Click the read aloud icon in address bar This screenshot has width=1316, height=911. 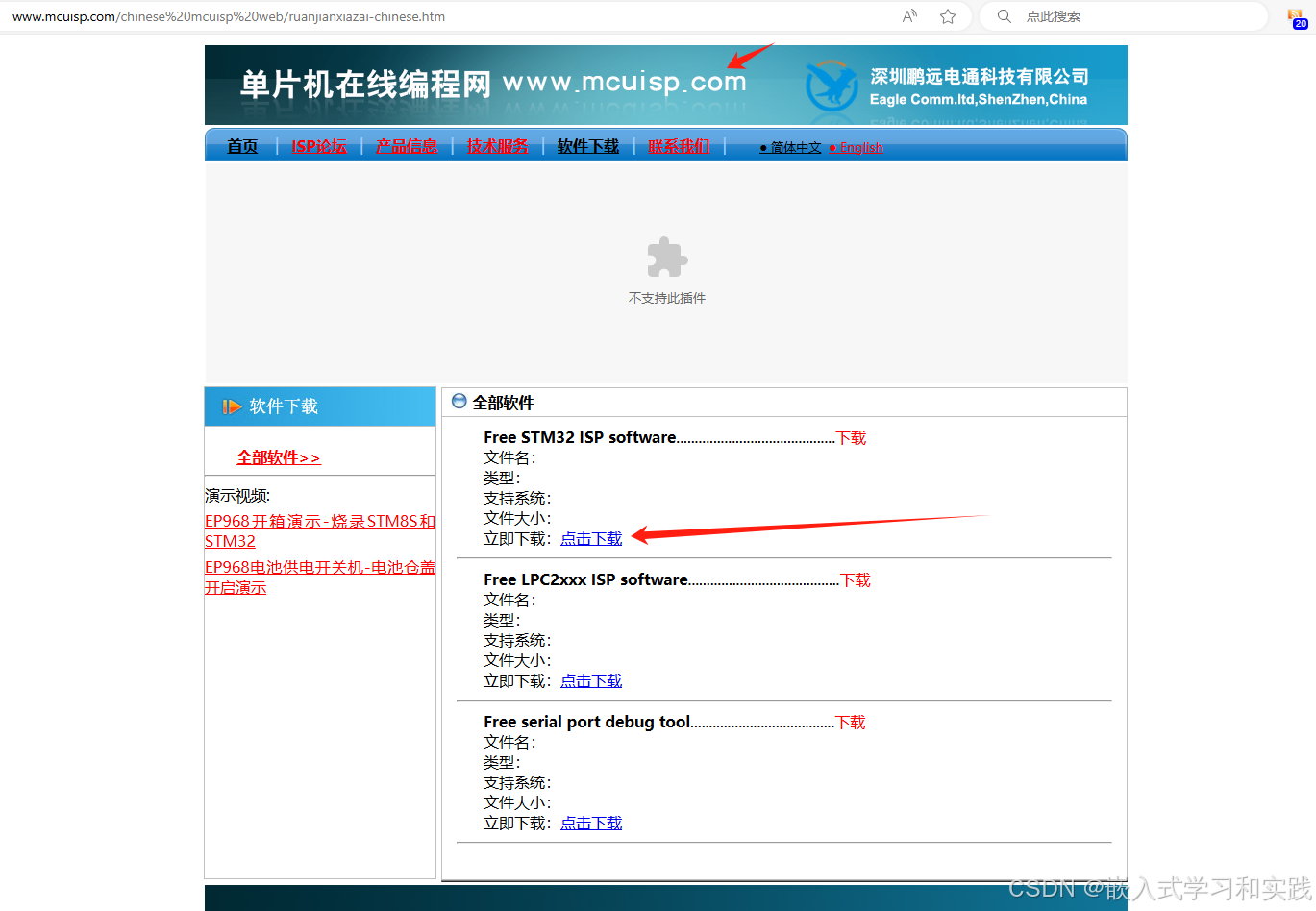909,16
